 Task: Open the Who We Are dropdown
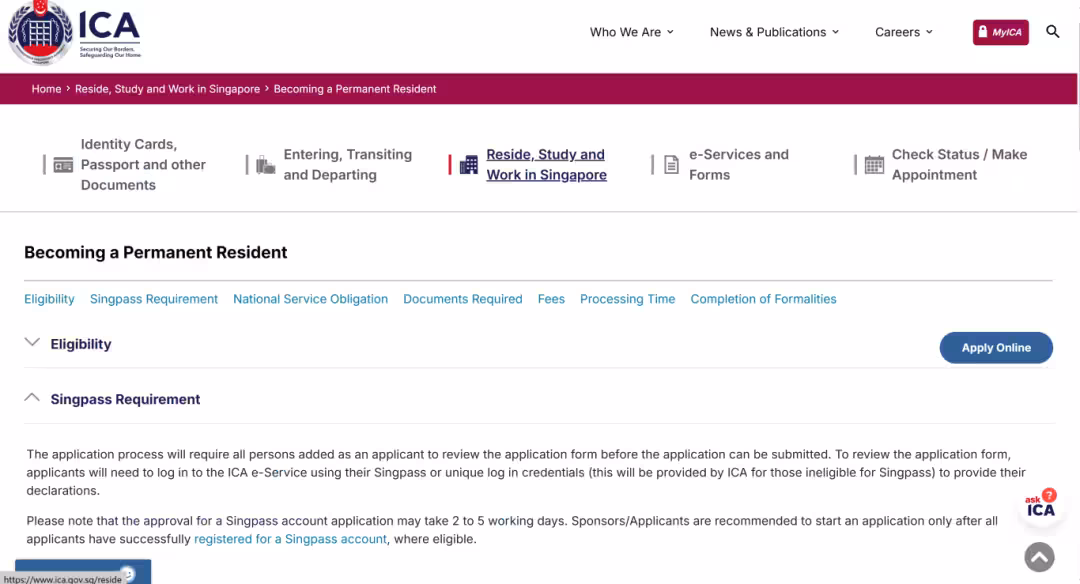click(631, 32)
